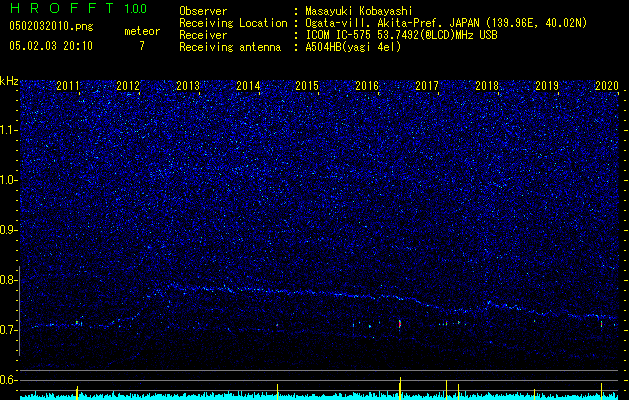Click the 2016 time axis marker

pyautogui.click(x=367, y=85)
